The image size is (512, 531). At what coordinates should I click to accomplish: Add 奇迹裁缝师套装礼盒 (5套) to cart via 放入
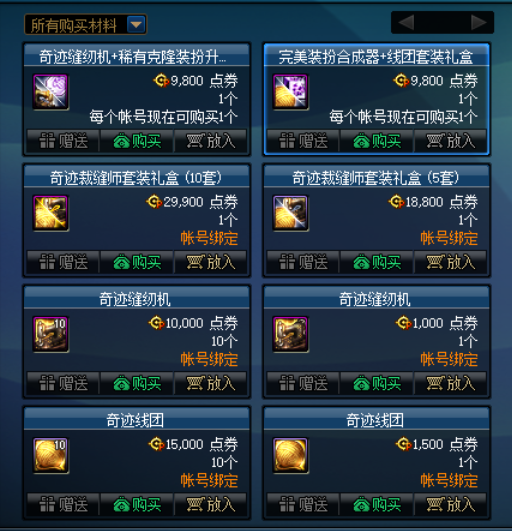coord(451,262)
